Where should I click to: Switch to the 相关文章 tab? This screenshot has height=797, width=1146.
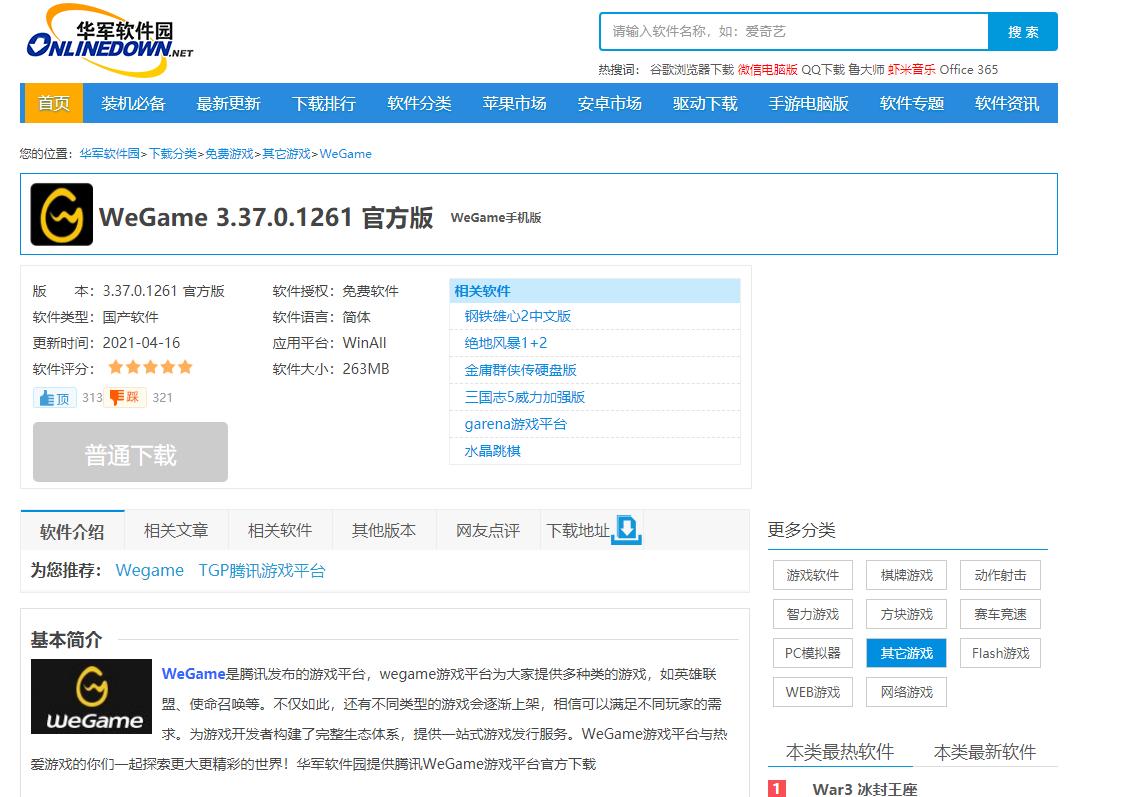pyautogui.click(x=176, y=531)
